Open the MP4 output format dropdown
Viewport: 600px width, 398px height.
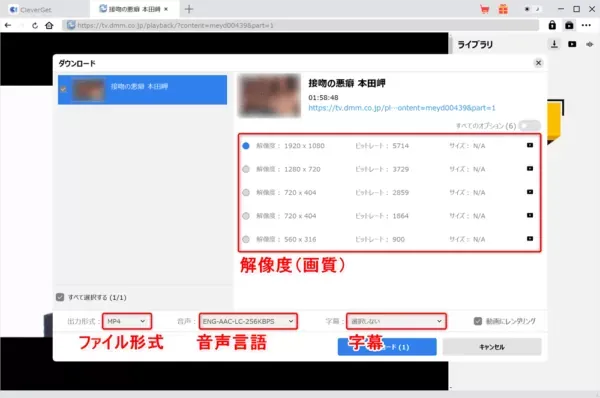(127, 321)
